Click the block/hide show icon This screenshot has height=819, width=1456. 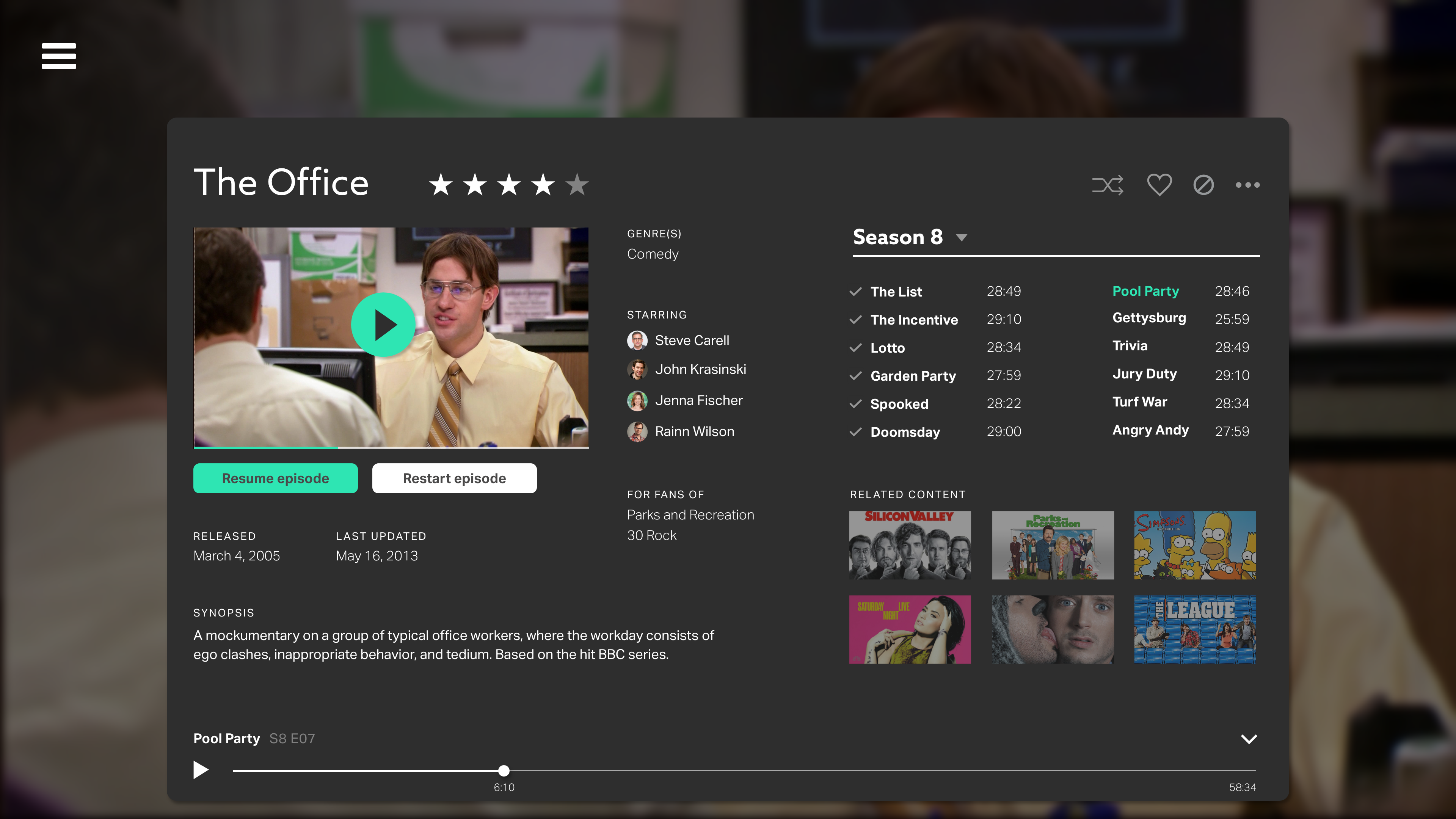pyautogui.click(x=1203, y=185)
